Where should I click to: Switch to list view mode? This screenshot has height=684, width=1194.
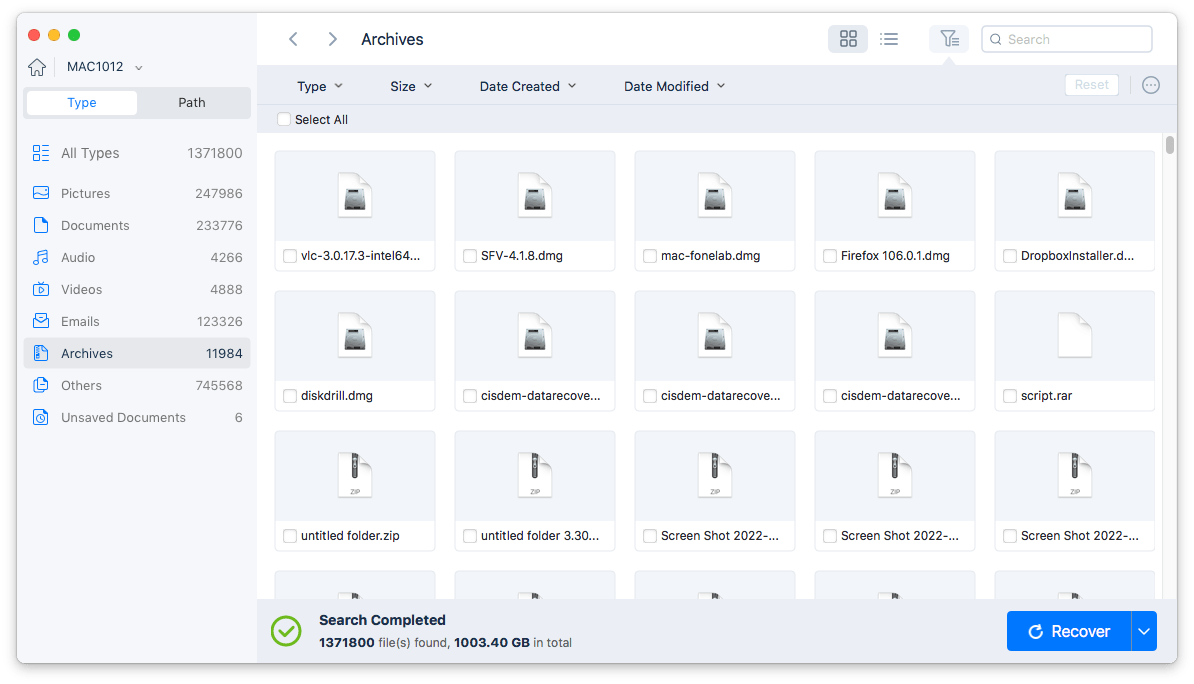point(889,38)
